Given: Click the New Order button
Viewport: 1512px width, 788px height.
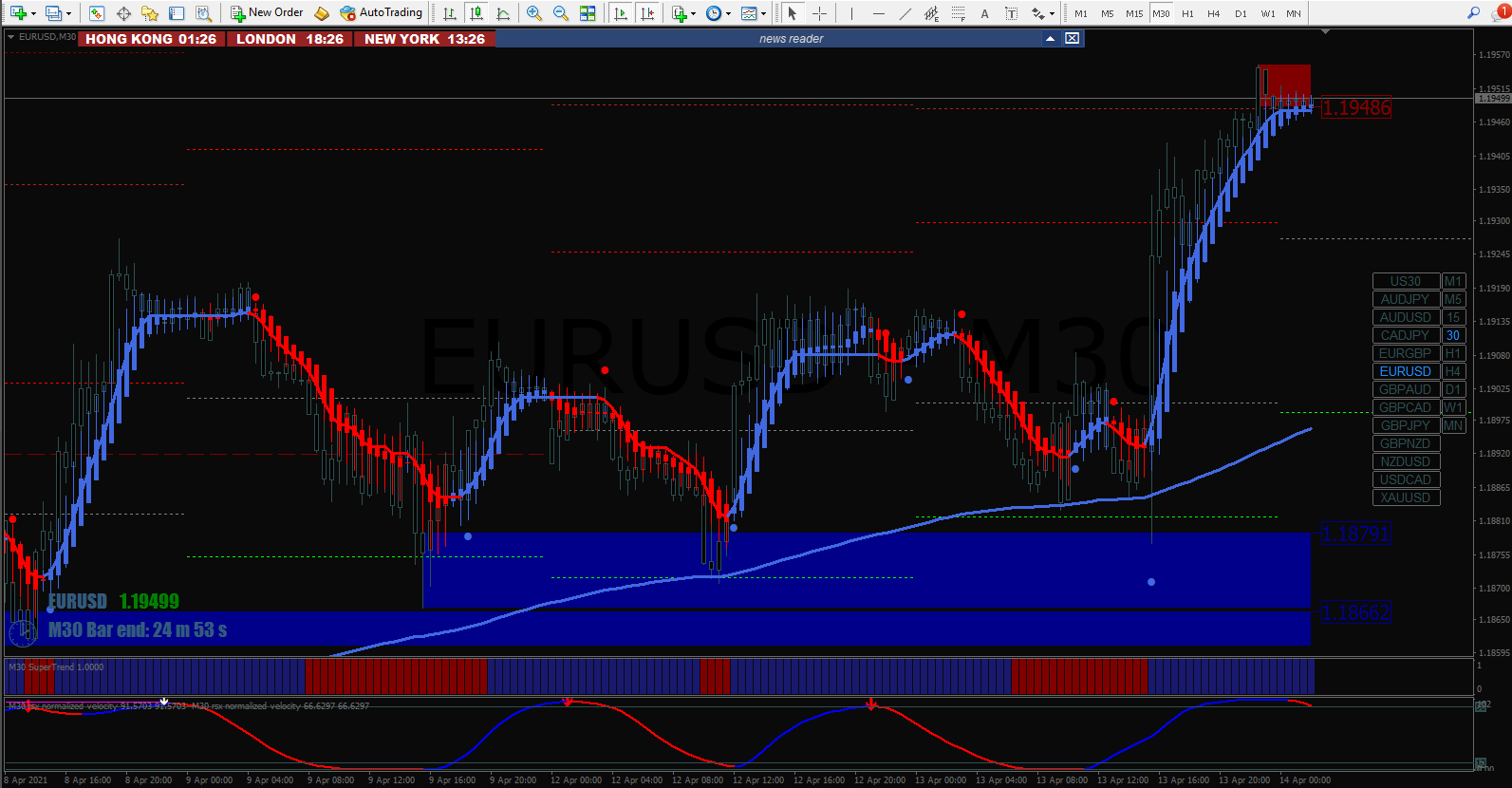Looking at the screenshot, I should click(x=267, y=13).
